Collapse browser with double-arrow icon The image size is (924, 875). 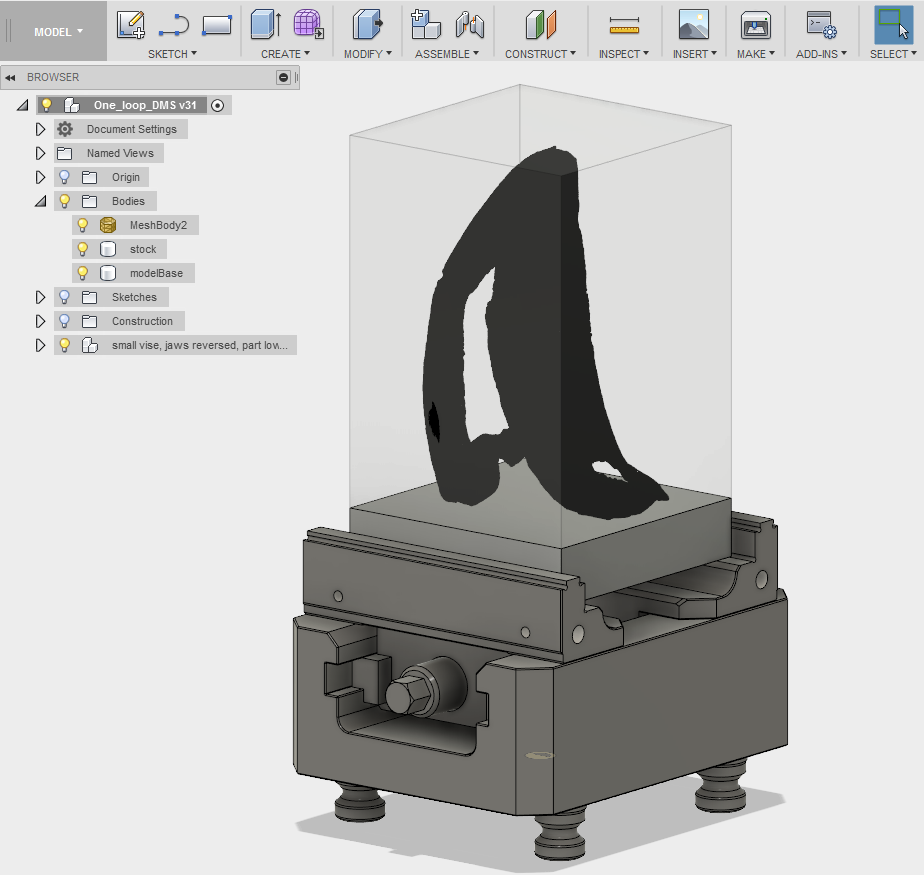point(11,77)
